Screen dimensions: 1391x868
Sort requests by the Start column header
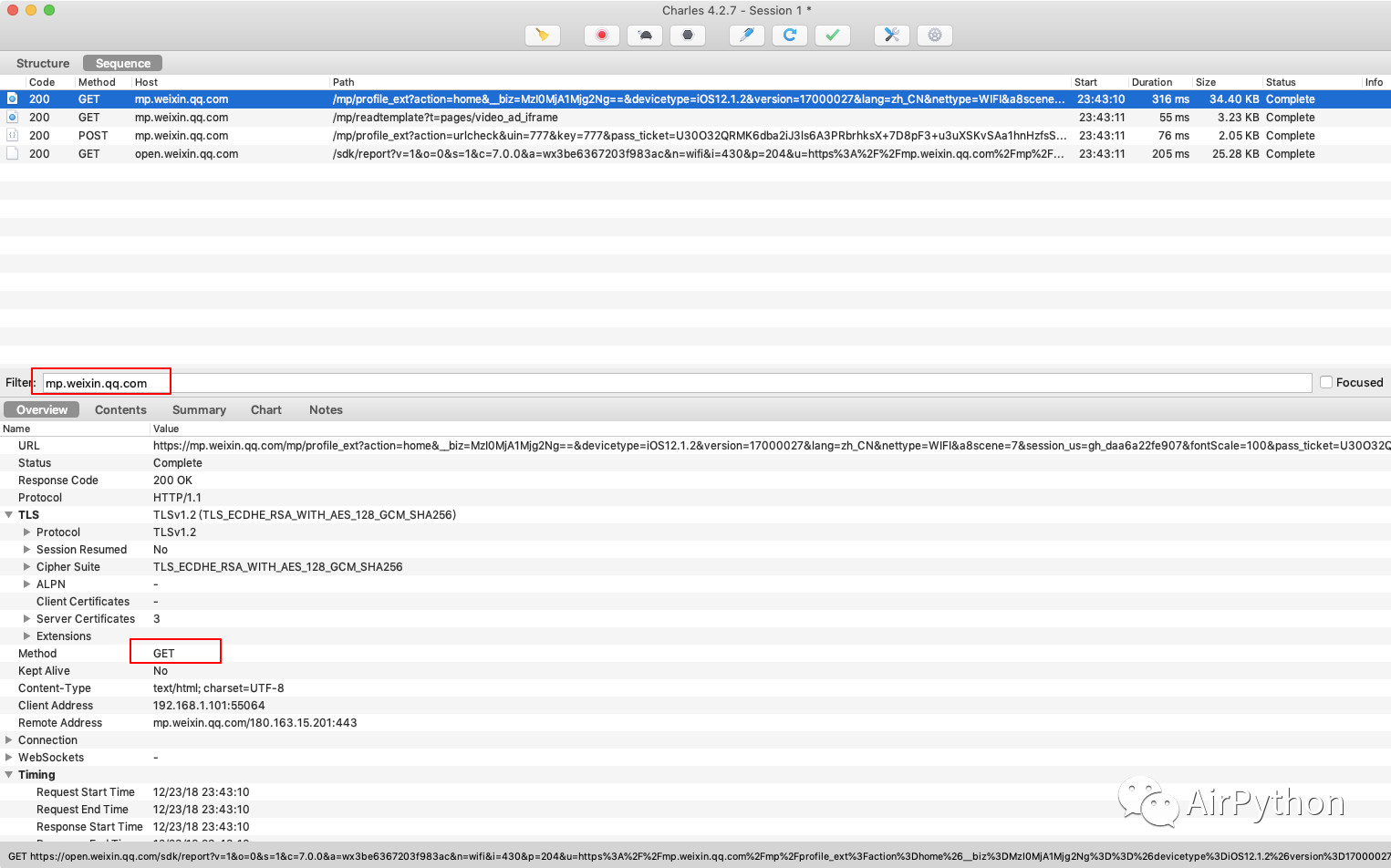point(1085,82)
